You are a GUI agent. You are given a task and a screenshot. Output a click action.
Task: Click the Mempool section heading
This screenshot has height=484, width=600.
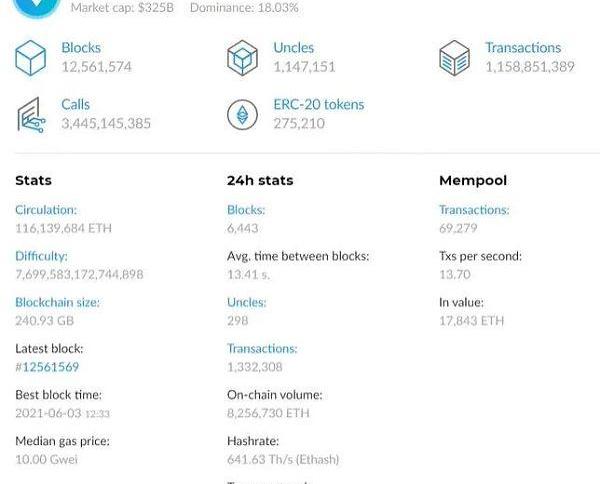point(473,181)
